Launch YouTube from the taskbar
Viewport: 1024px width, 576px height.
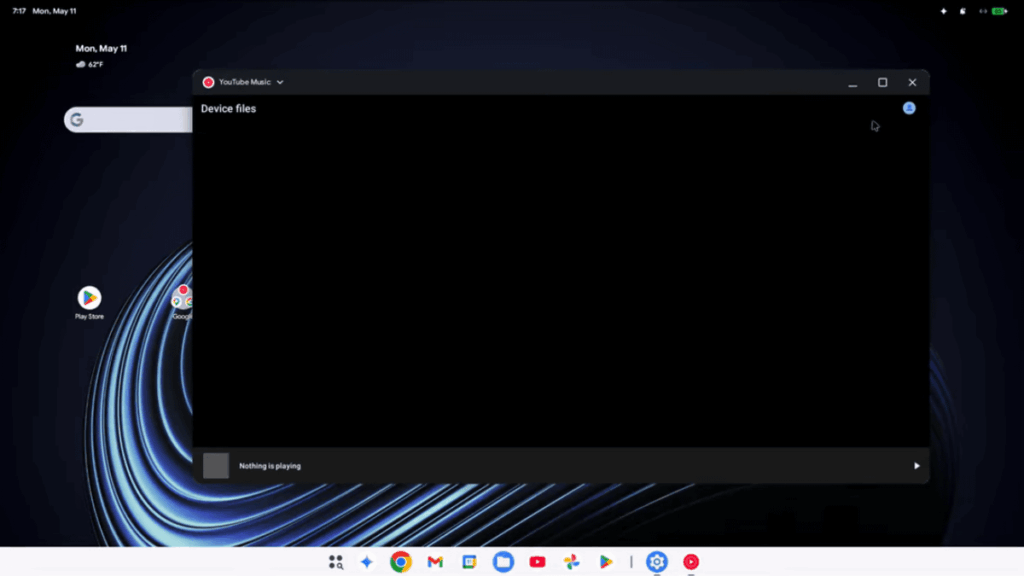tap(537, 562)
